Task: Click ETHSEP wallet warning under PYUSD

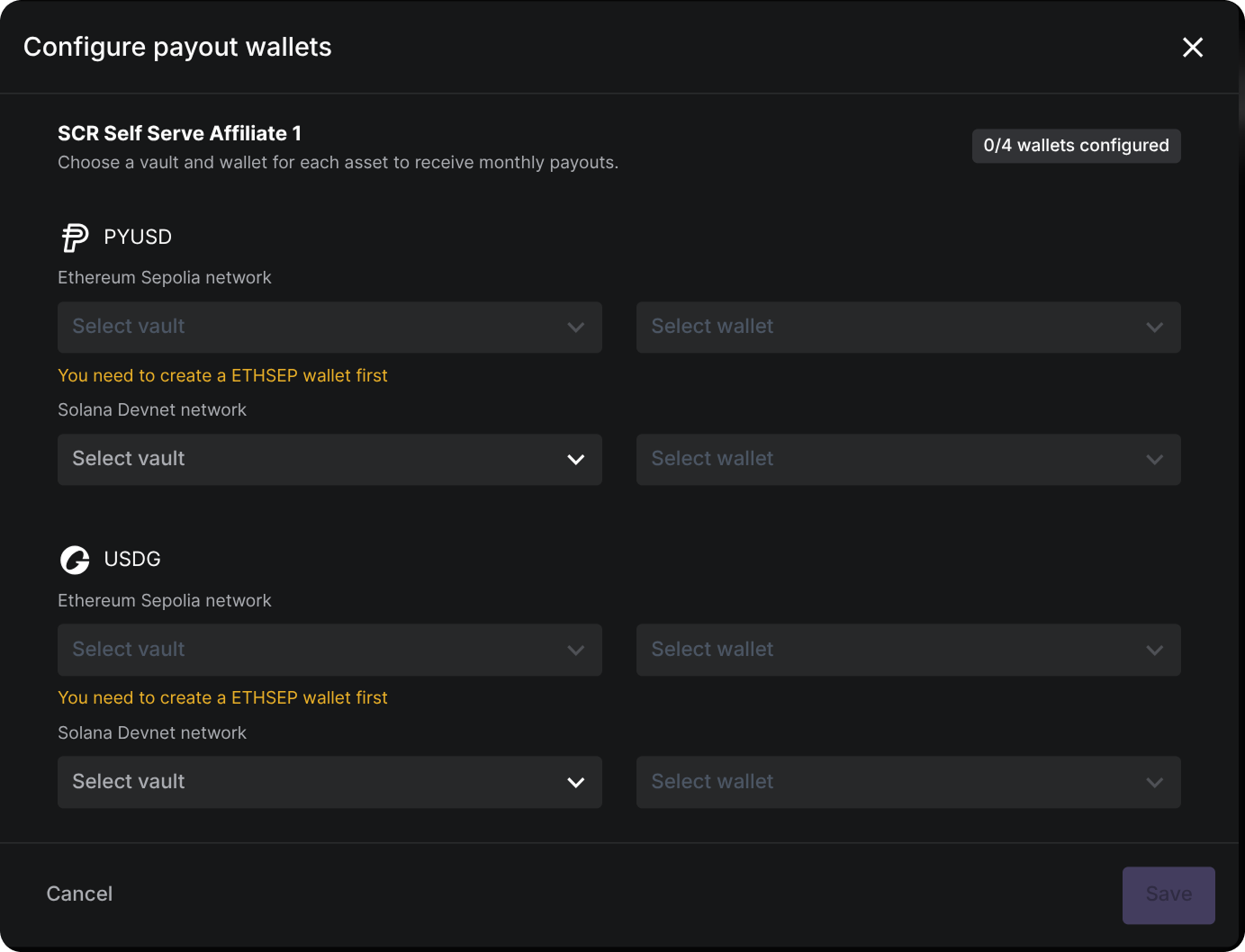Action: point(222,375)
